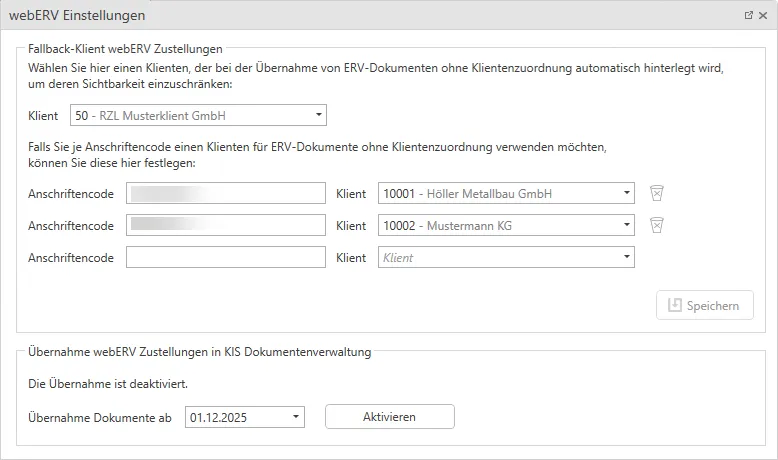Click the text 'Die Übernahme ist deaktiviert.'
The height and width of the screenshot is (460, 778).
point(108,384)
